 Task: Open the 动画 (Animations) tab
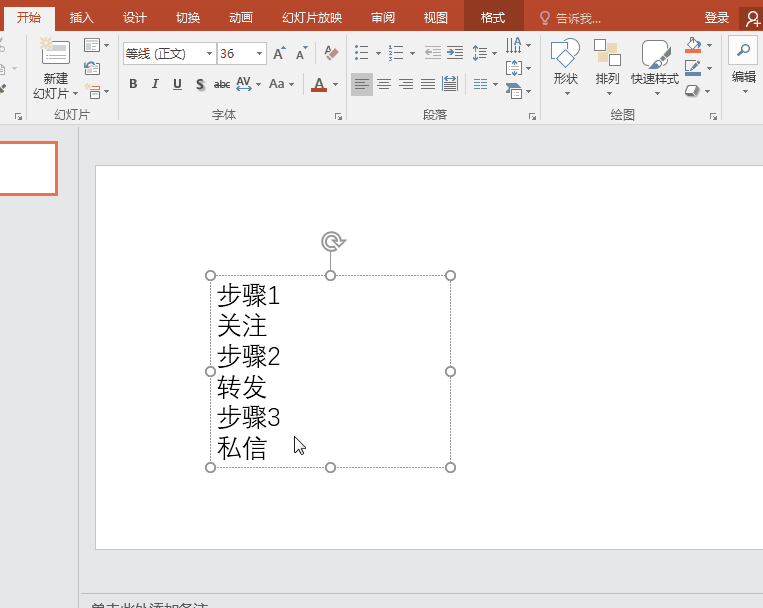click(x=240, y=18)
